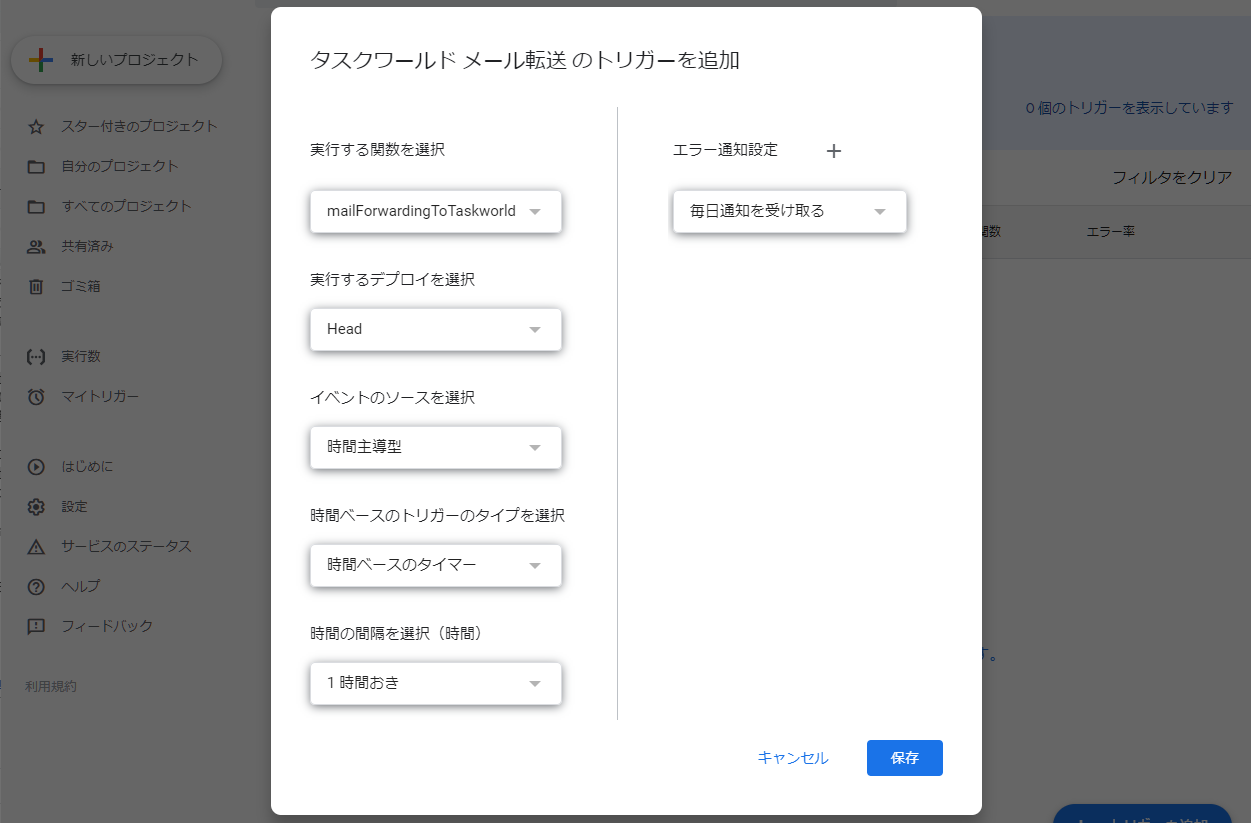This screenshot has height=823, width=1251.
Task: Open すべてのプロジェクト in the sidebar
Action: tap(126, 206)
